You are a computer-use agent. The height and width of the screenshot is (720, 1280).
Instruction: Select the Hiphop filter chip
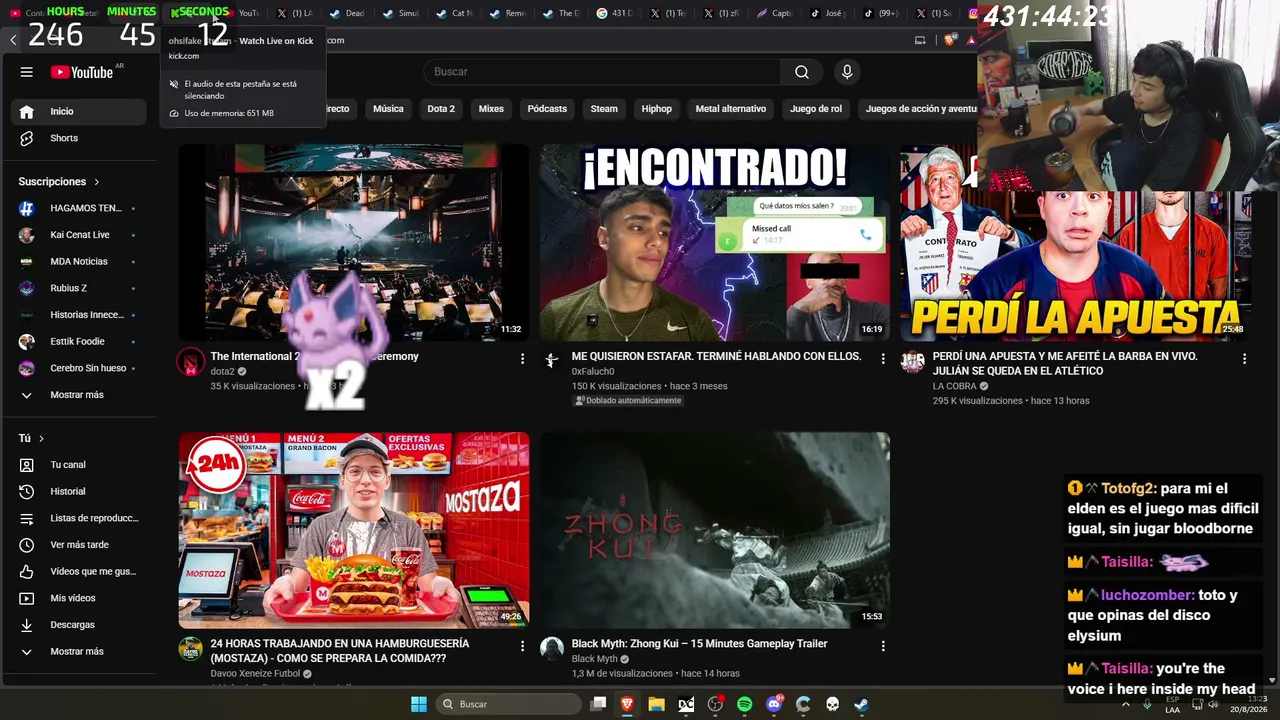[657, 109]
